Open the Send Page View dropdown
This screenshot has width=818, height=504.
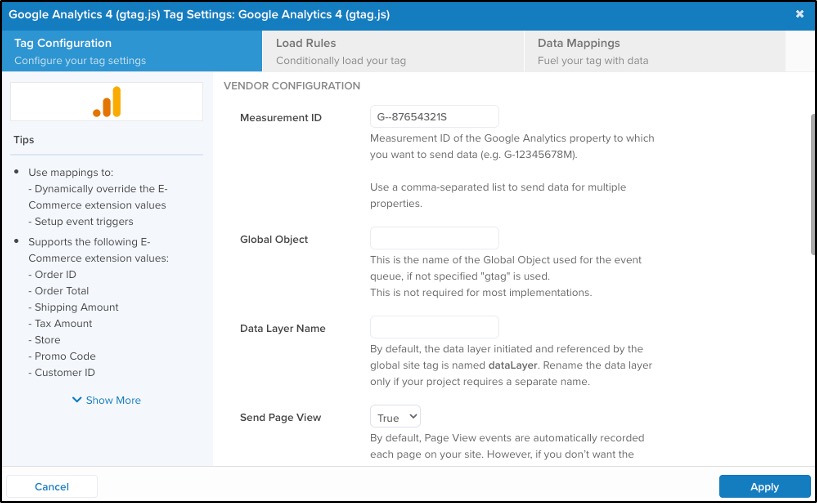pyautogui.click(x=396, y=417)
